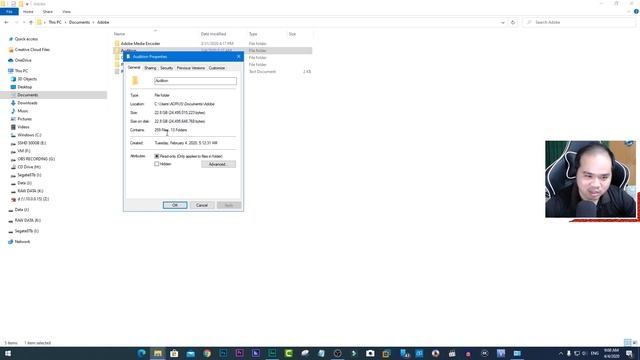Sort files by the Size column
Image resolution: width=640 pixels, height=360 pixels.
click(x=292, y=34)
